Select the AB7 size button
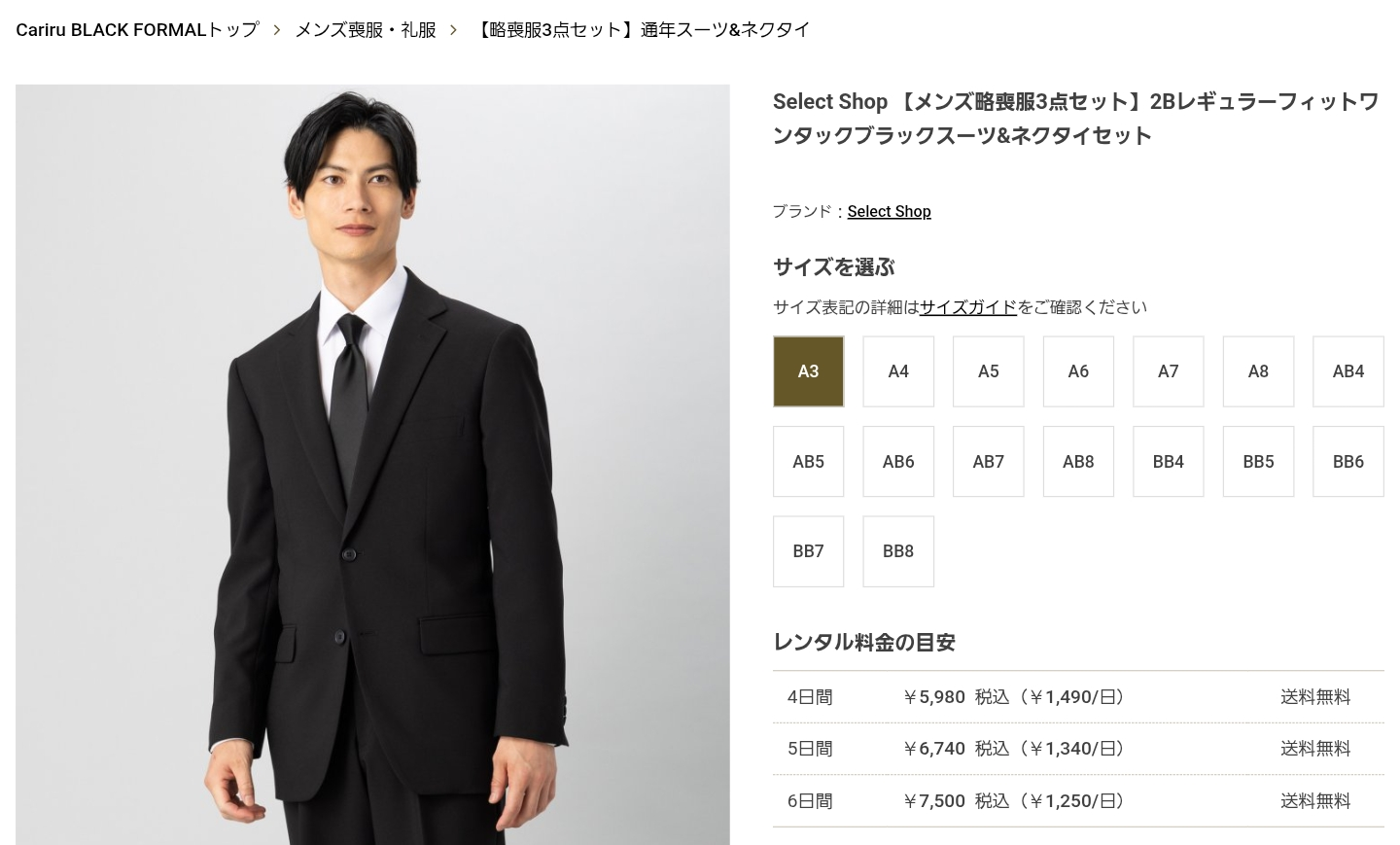Image resolution: width=1400 pixels, height=845 pixels. pos(989,462)
